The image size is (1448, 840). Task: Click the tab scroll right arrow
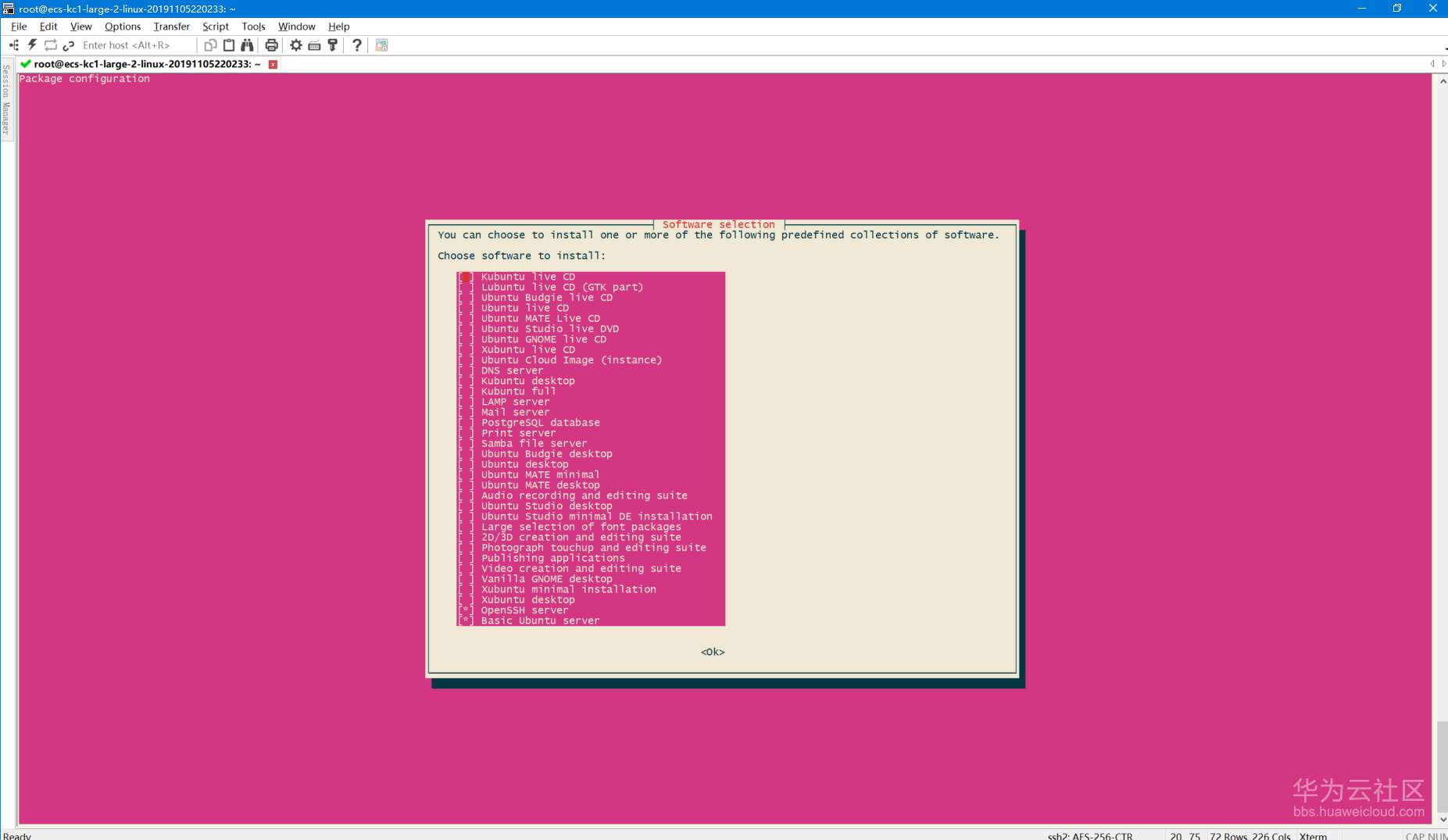tap(1443, 63)
